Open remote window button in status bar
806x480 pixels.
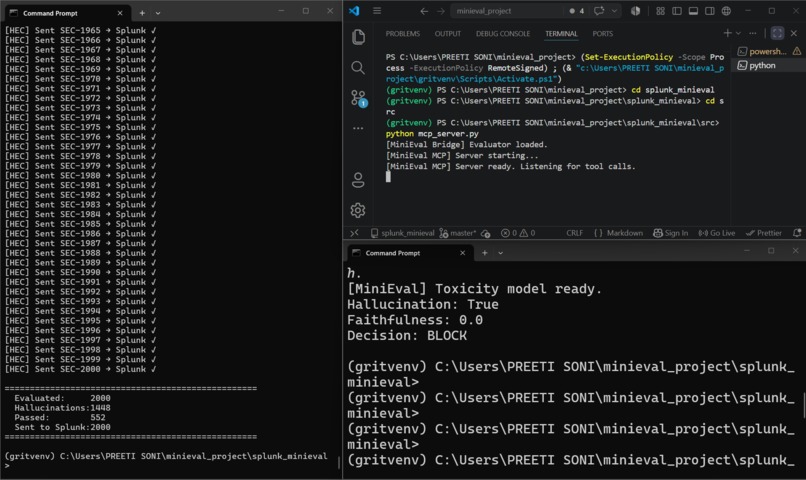point(354,233)
